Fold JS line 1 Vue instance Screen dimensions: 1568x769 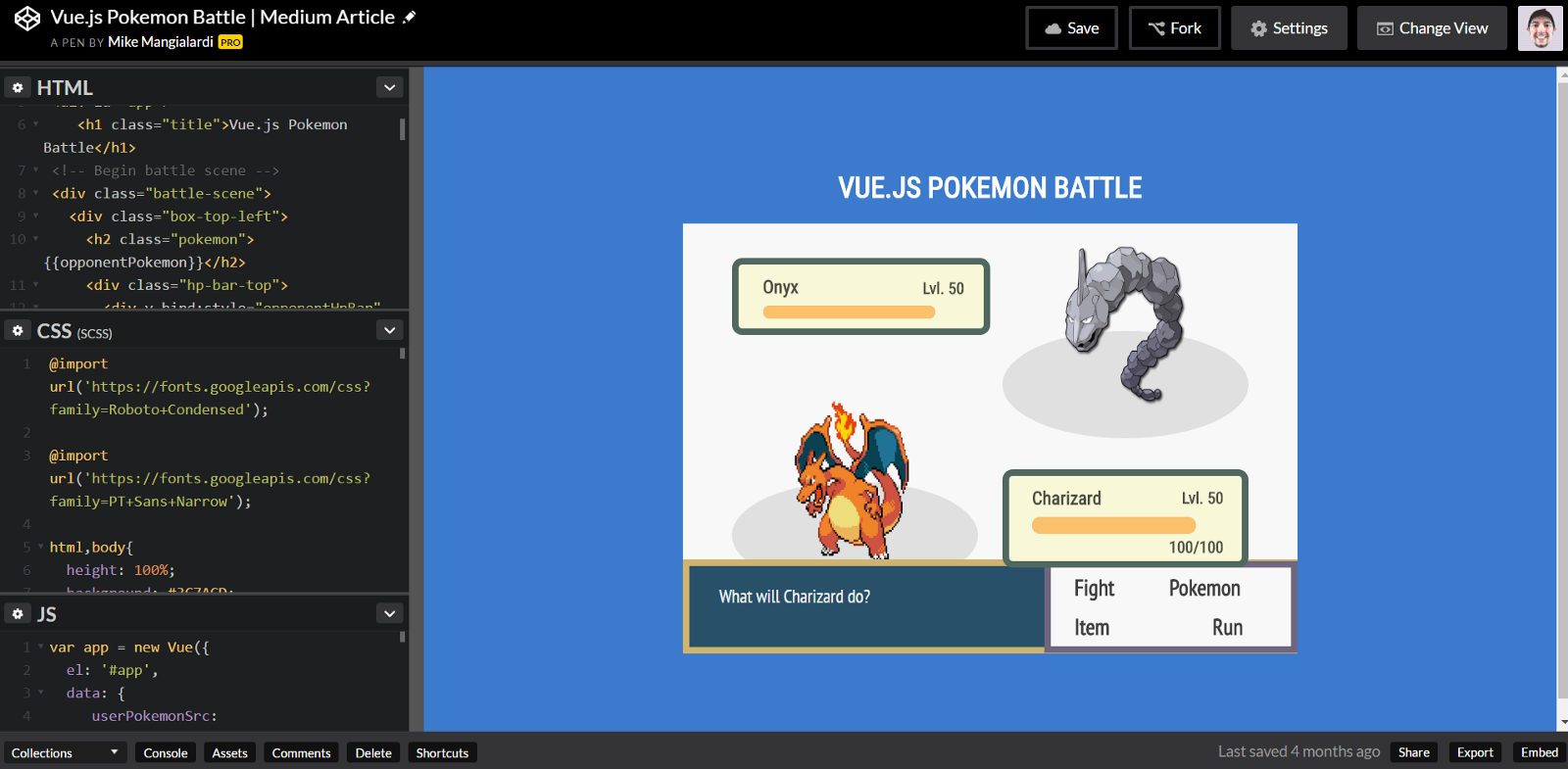[40, 648]
